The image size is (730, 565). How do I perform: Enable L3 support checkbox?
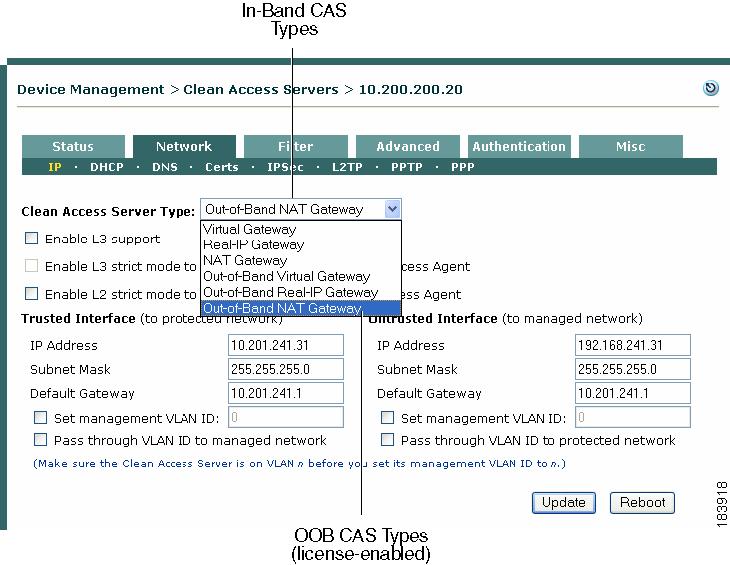click(x=31, y=238)
